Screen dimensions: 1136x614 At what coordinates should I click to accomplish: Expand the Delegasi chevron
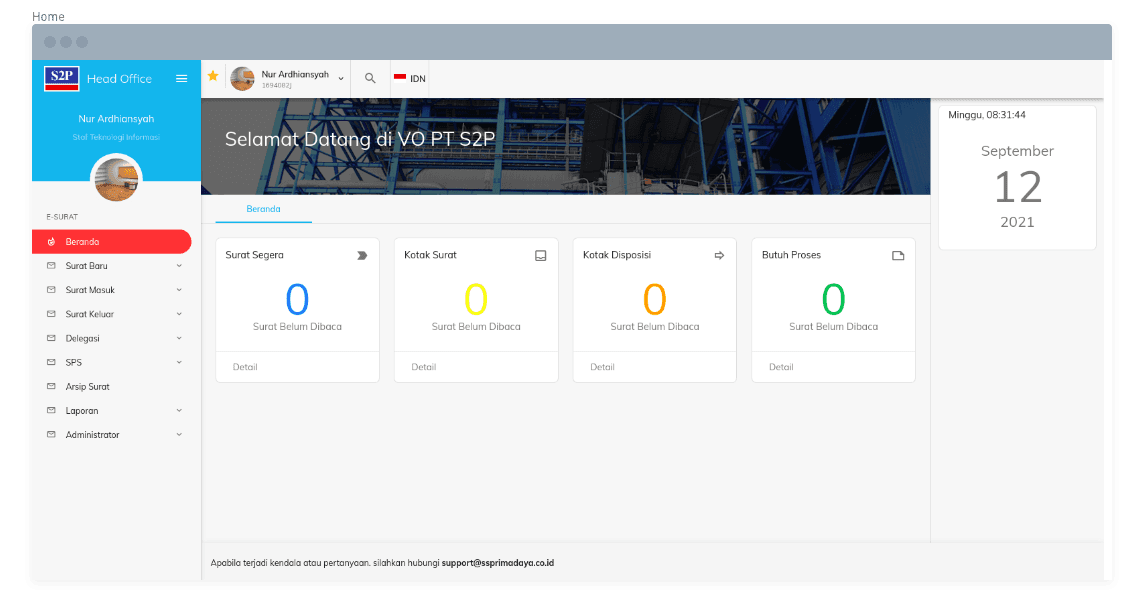179,339
